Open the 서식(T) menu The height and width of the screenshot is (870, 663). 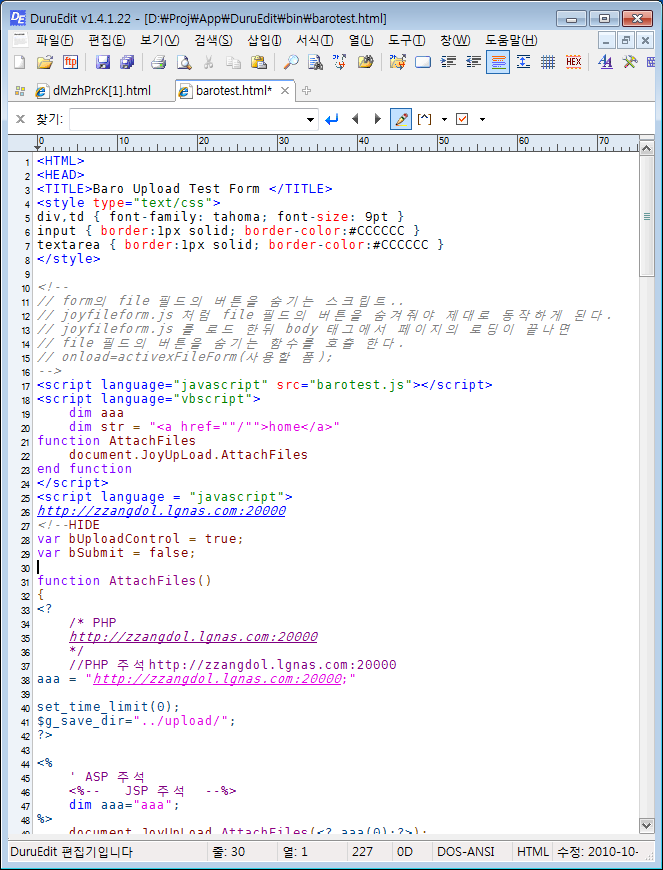point(315,41)
